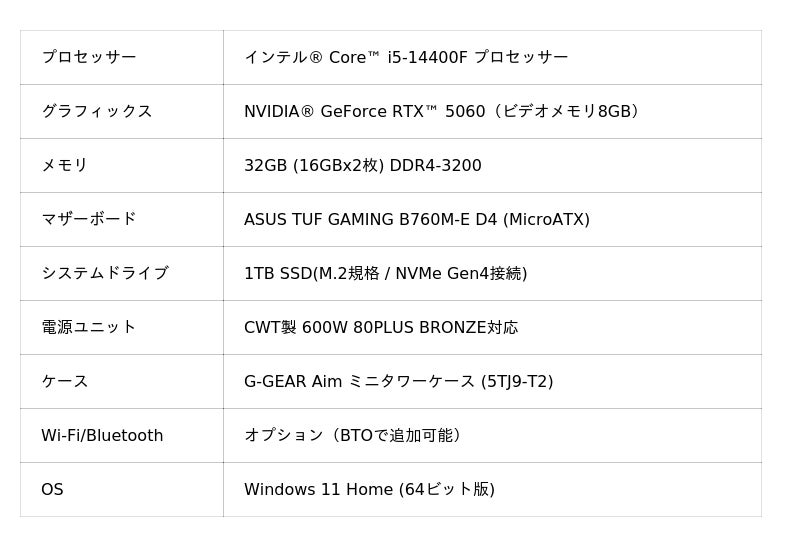Select the 32GB DDR4-3200 memory value
This screenshot has height=547, width=800.
pos(363,165)
